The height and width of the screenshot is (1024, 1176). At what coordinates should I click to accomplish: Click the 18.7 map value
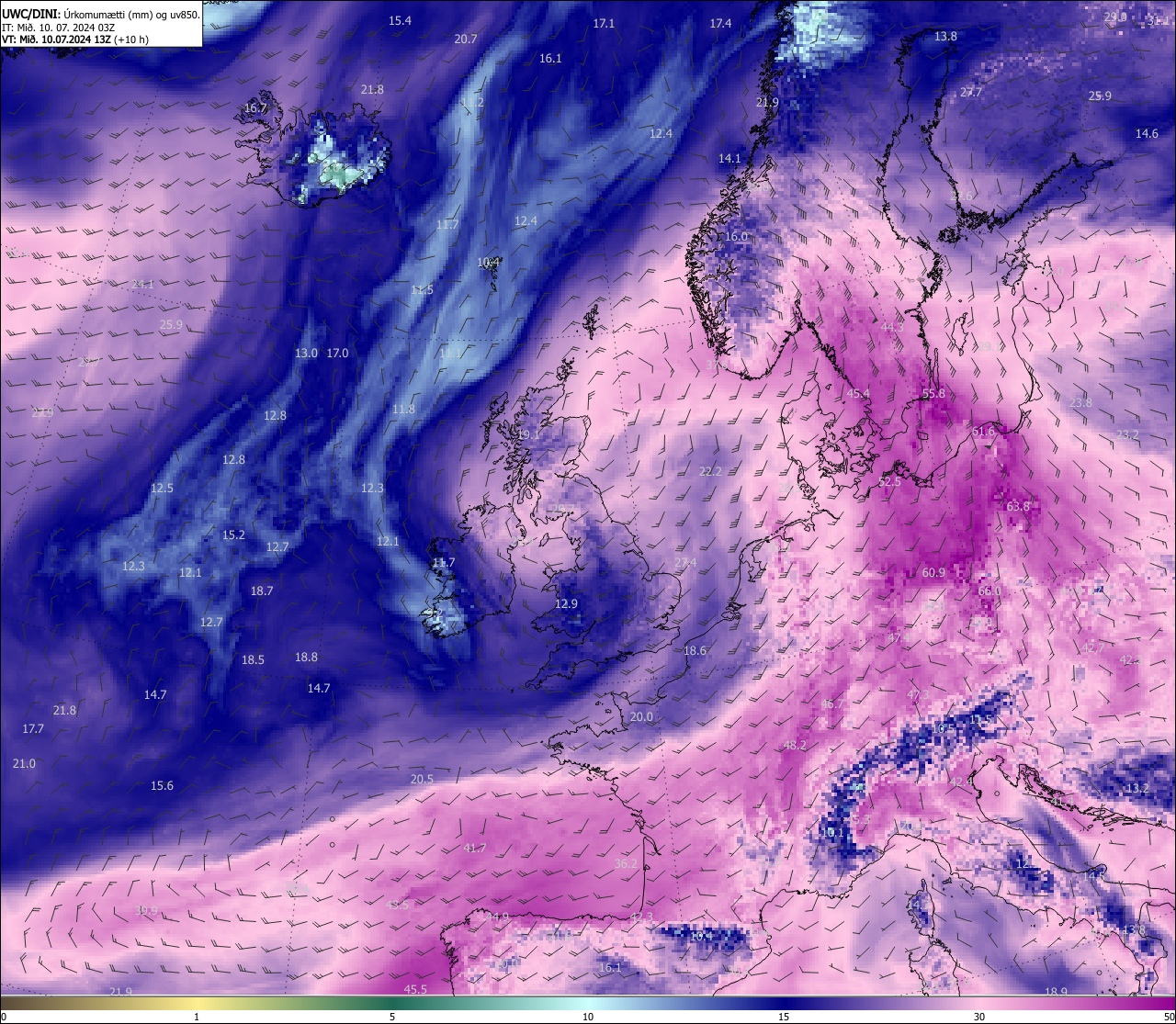[262, 591]
